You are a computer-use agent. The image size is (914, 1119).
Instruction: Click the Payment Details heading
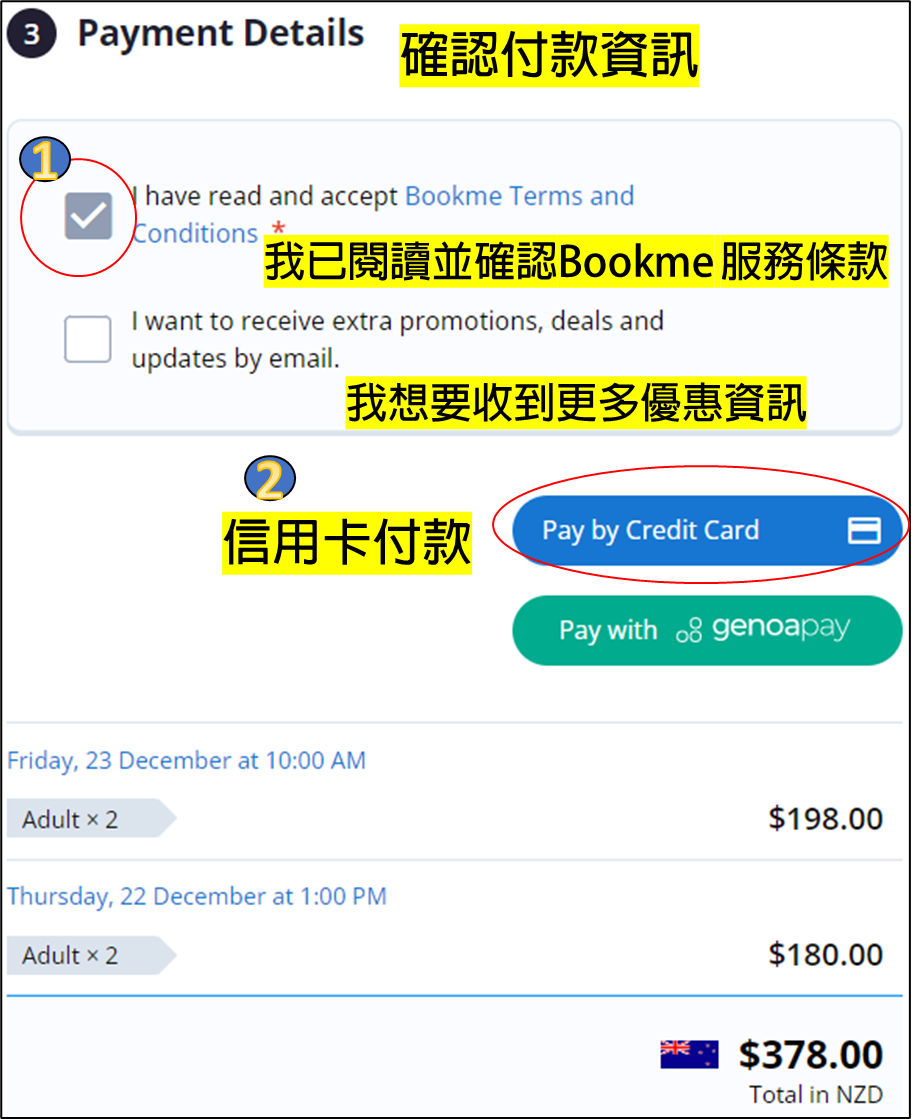(220, 34)
